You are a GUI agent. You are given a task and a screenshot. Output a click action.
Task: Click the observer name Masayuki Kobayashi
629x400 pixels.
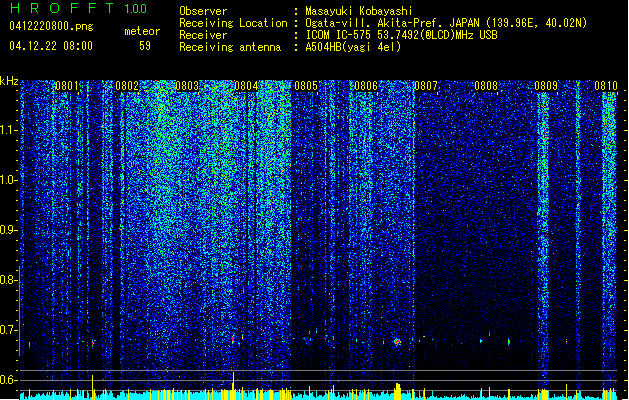pos(359,11)
